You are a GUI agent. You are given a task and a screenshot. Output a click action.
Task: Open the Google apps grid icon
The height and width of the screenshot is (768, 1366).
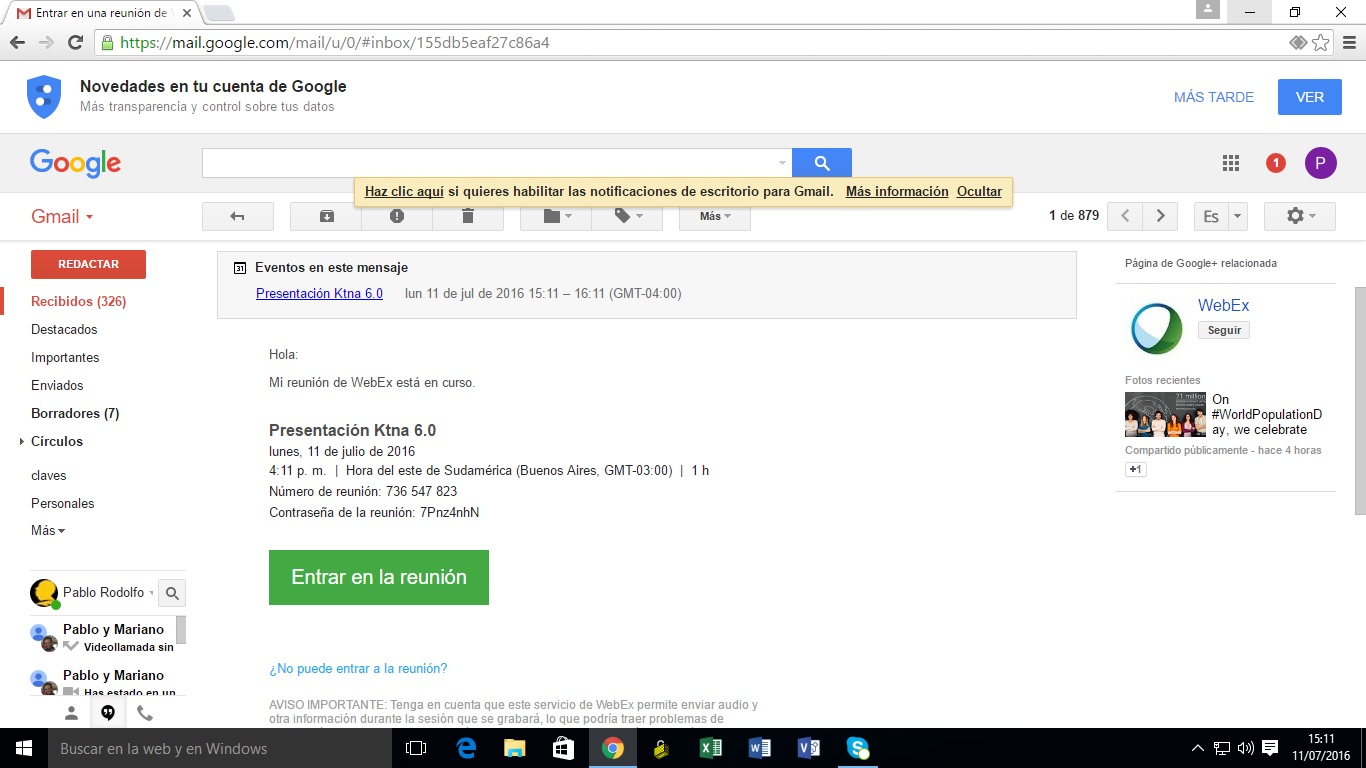tap(1231, 163)
